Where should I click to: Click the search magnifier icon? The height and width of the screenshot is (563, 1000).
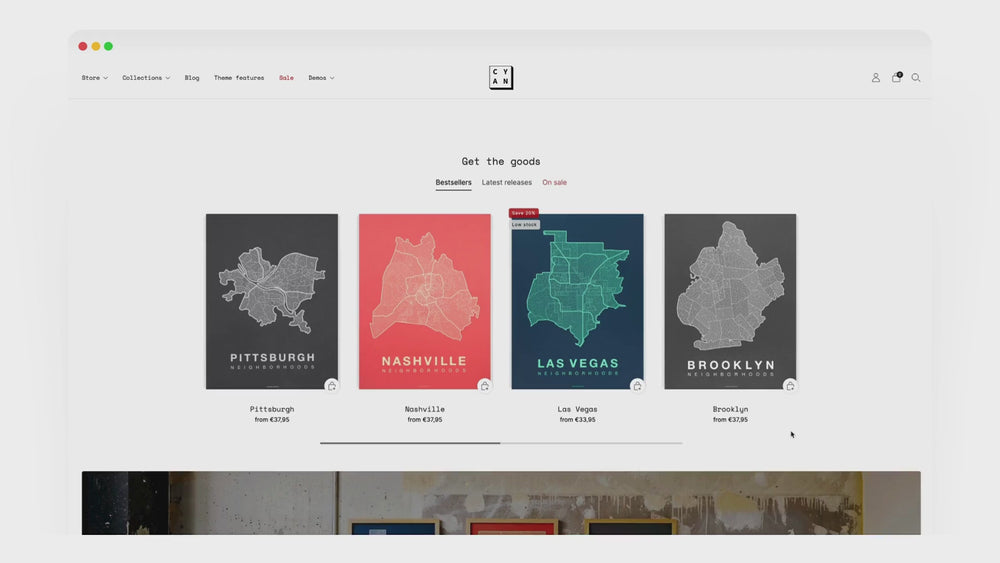(x=916, y=78)
